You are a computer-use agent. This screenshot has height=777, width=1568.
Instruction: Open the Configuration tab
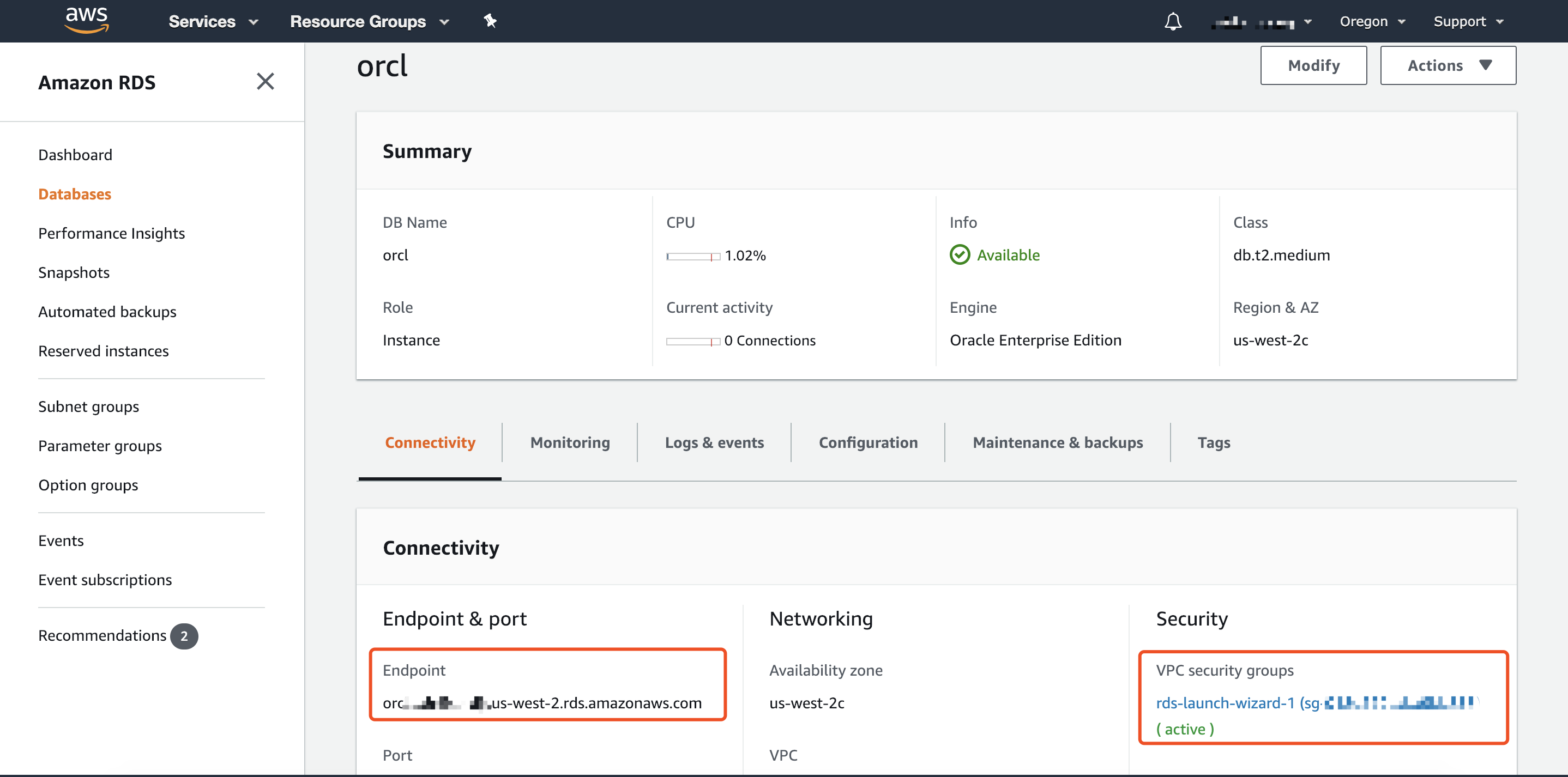pyautogui.click(x=867, y=442)
